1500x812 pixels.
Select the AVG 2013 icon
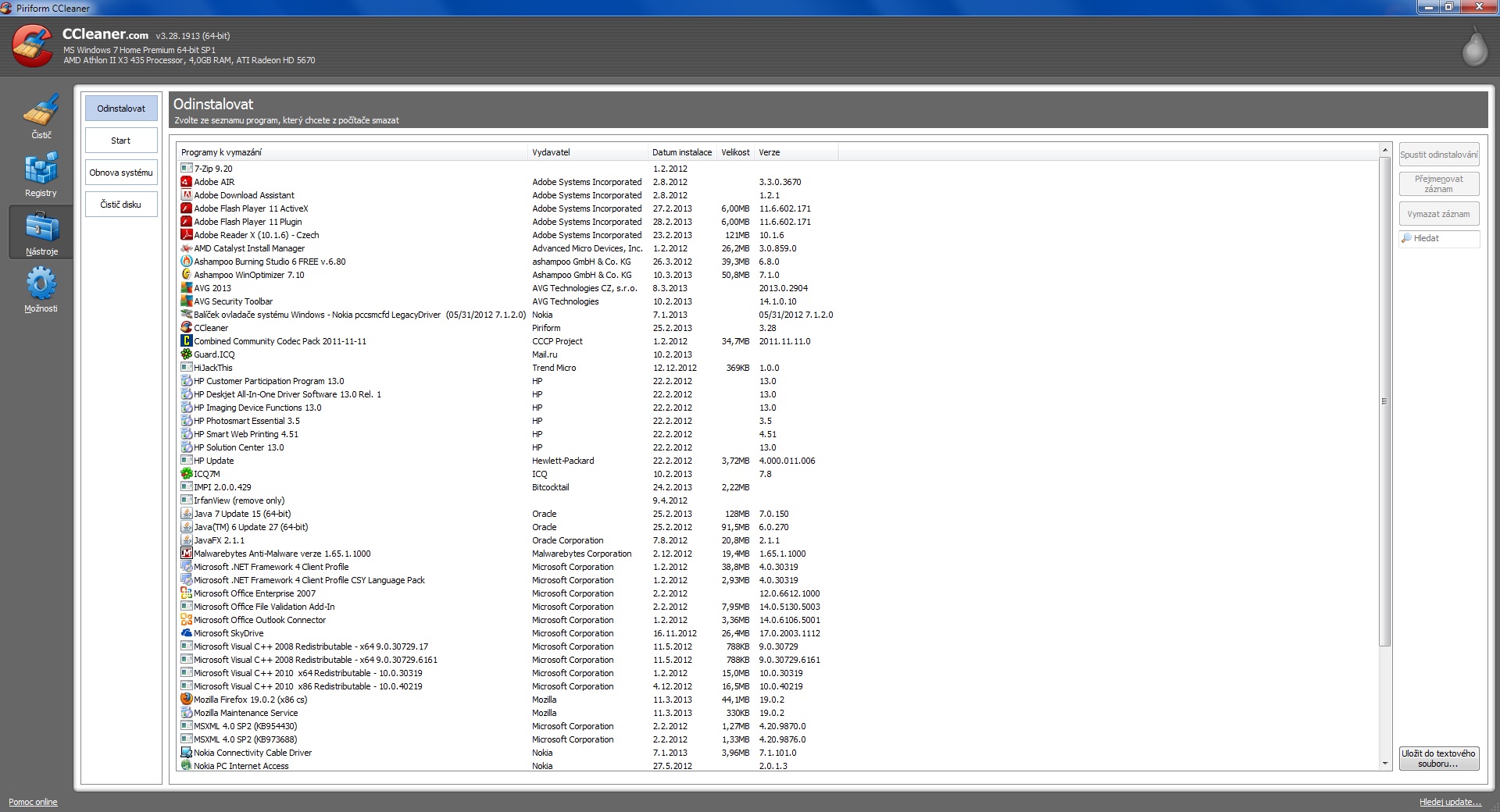pos(187,288)
